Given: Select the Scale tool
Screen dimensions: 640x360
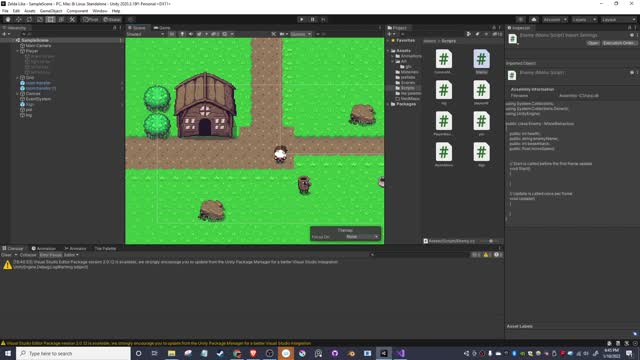Looking at the screenshot, I should coord(40,20).
